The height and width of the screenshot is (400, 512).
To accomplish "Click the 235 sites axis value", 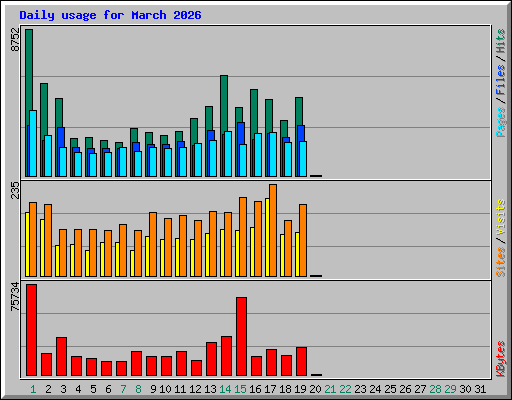I will (15, 190).
